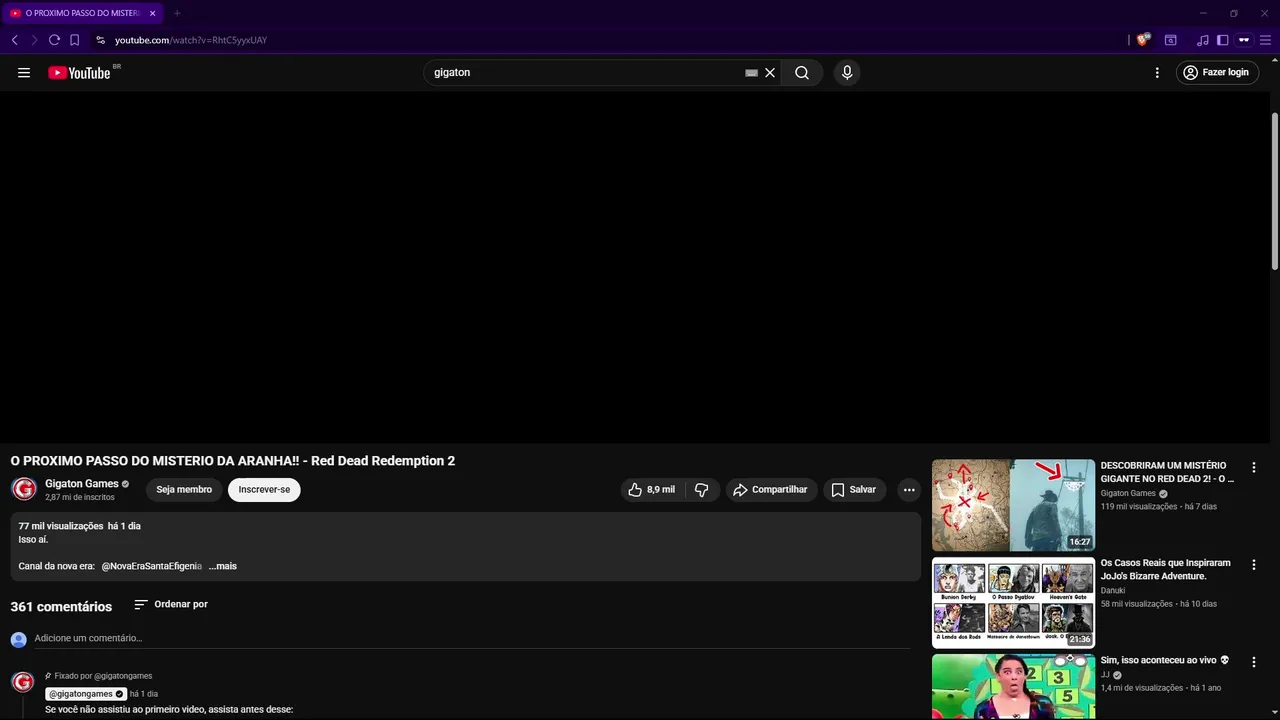Viewport: 1280px width, 720px height.
Task: Expand description with '...mais'
Action: click(223, 566)
